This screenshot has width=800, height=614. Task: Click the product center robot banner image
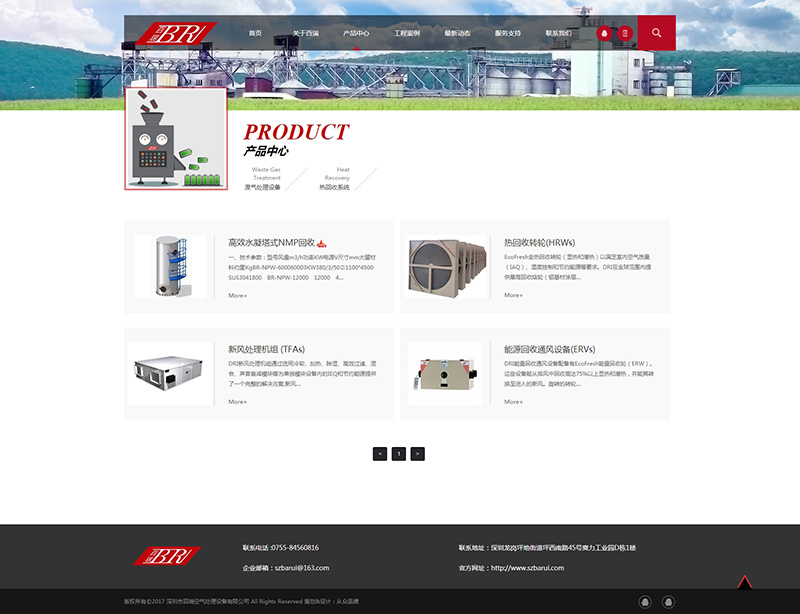tap(176, 139)
